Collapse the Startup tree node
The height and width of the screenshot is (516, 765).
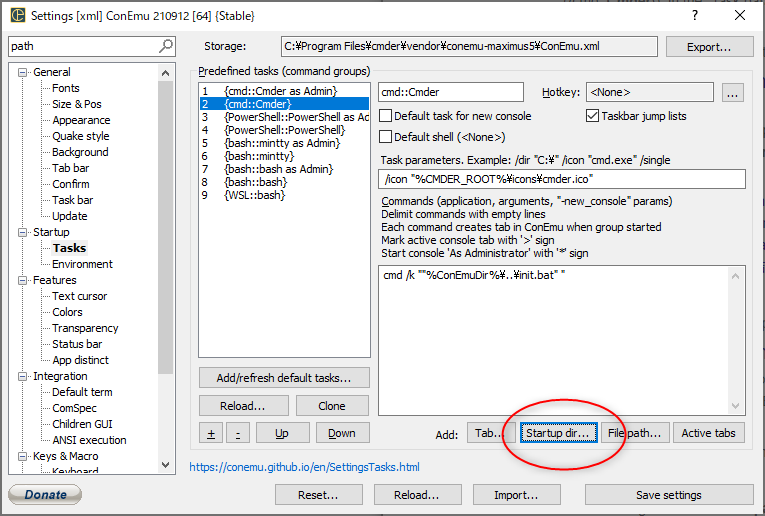tap(22, 232)
